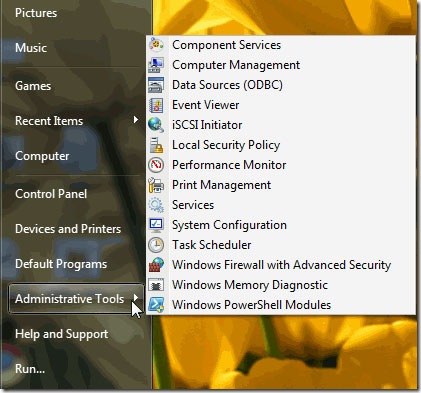421x393 pixels.
Task: Open Control Panel
Action: (x=51, y=194)
